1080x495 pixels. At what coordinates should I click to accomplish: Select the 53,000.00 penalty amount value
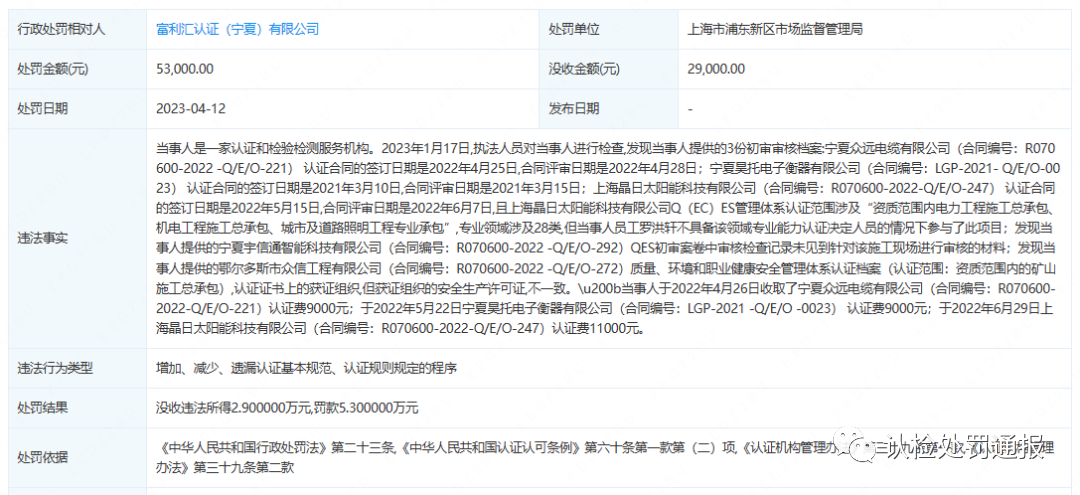coord(185,68)
